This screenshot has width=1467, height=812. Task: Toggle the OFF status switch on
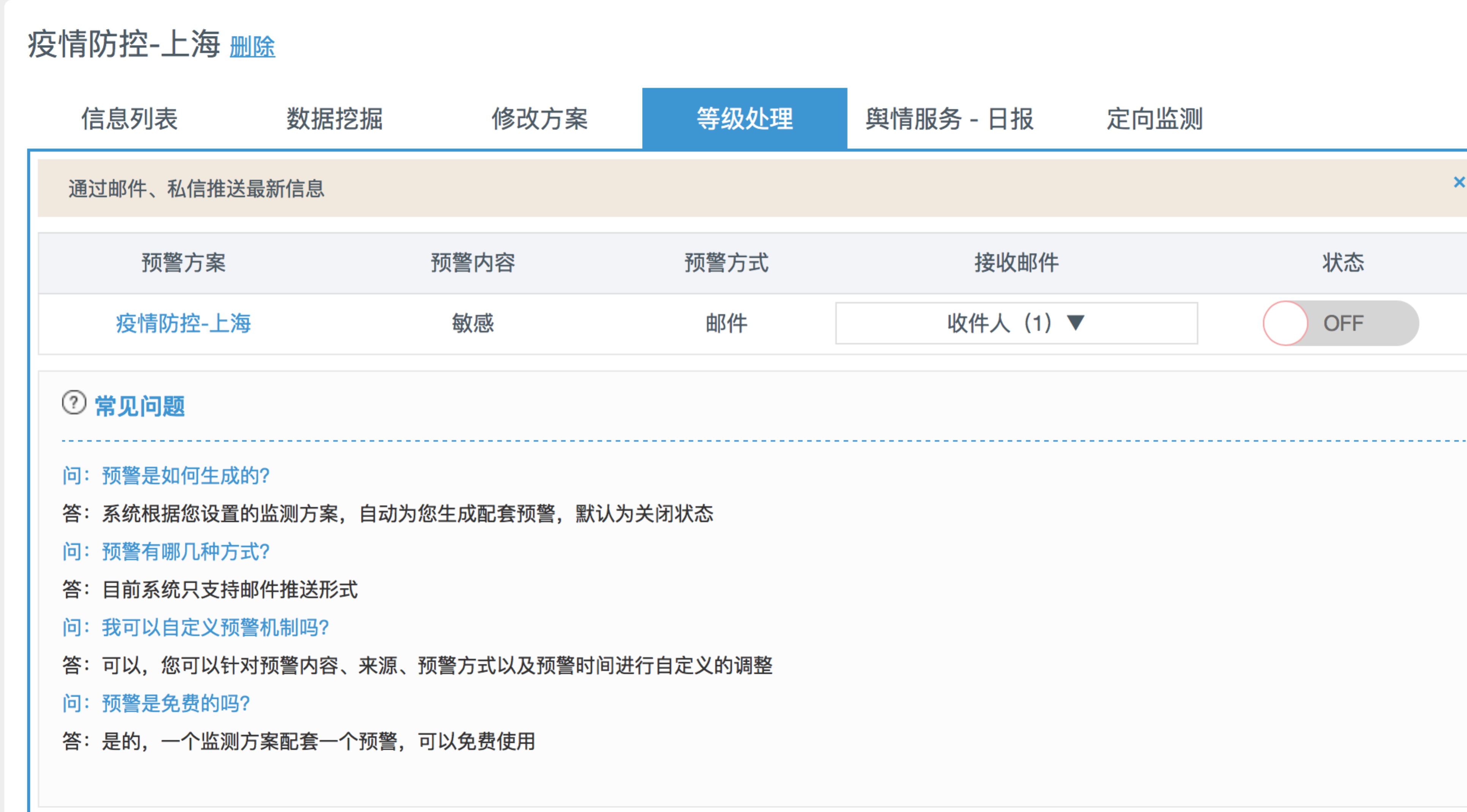coord(1340,323)
